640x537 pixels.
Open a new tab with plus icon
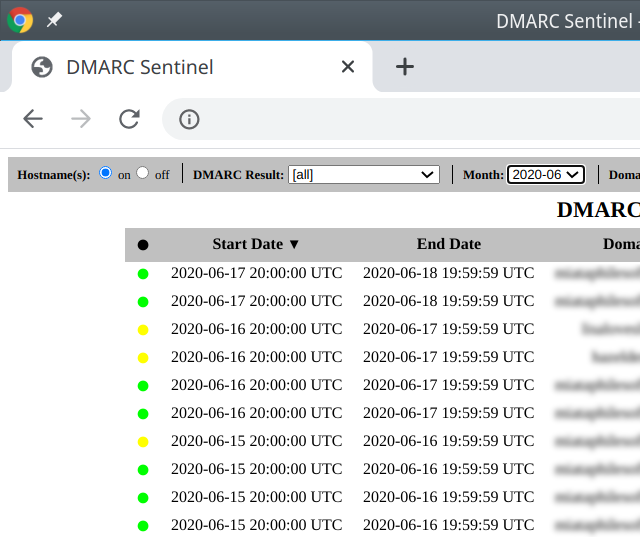point(404,67)
